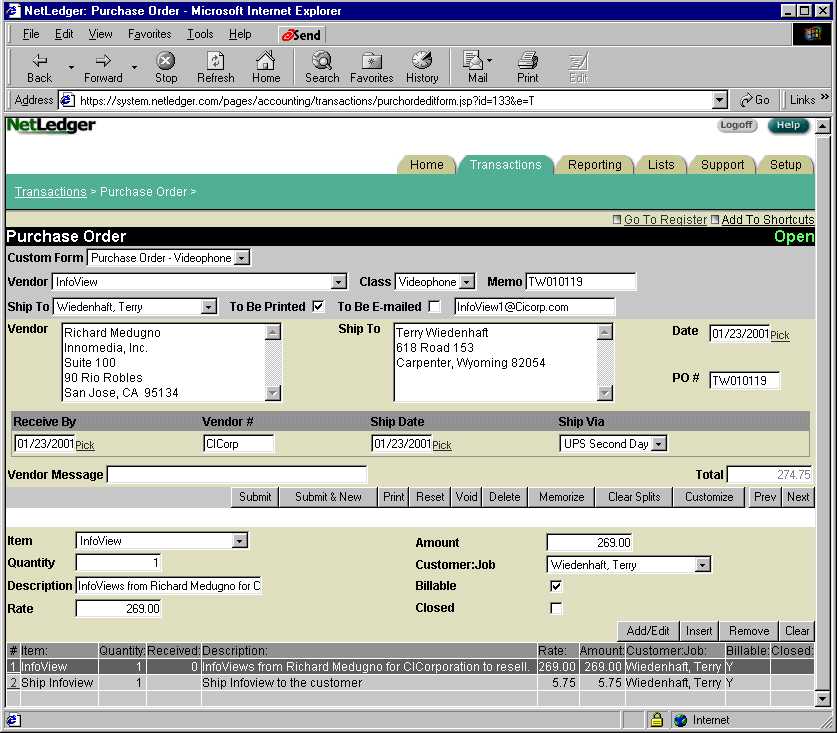Open the Custom Form dropdown
Screen dimensions: 837x733
click(242, 258)
